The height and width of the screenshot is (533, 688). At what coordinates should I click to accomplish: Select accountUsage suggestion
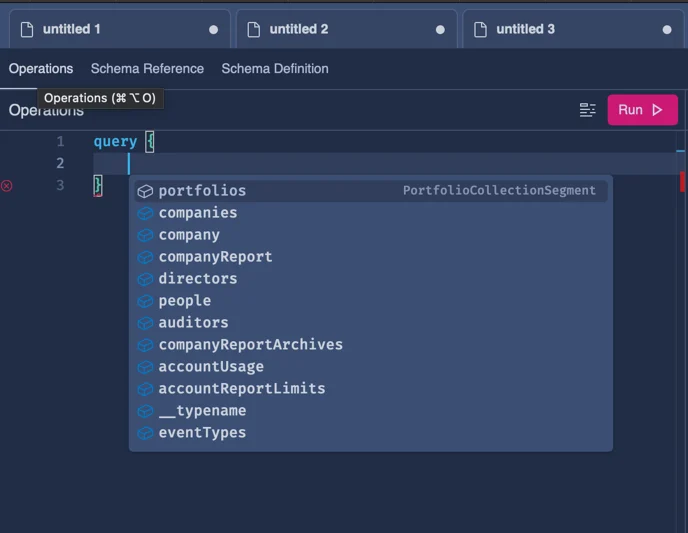(371, 366)
